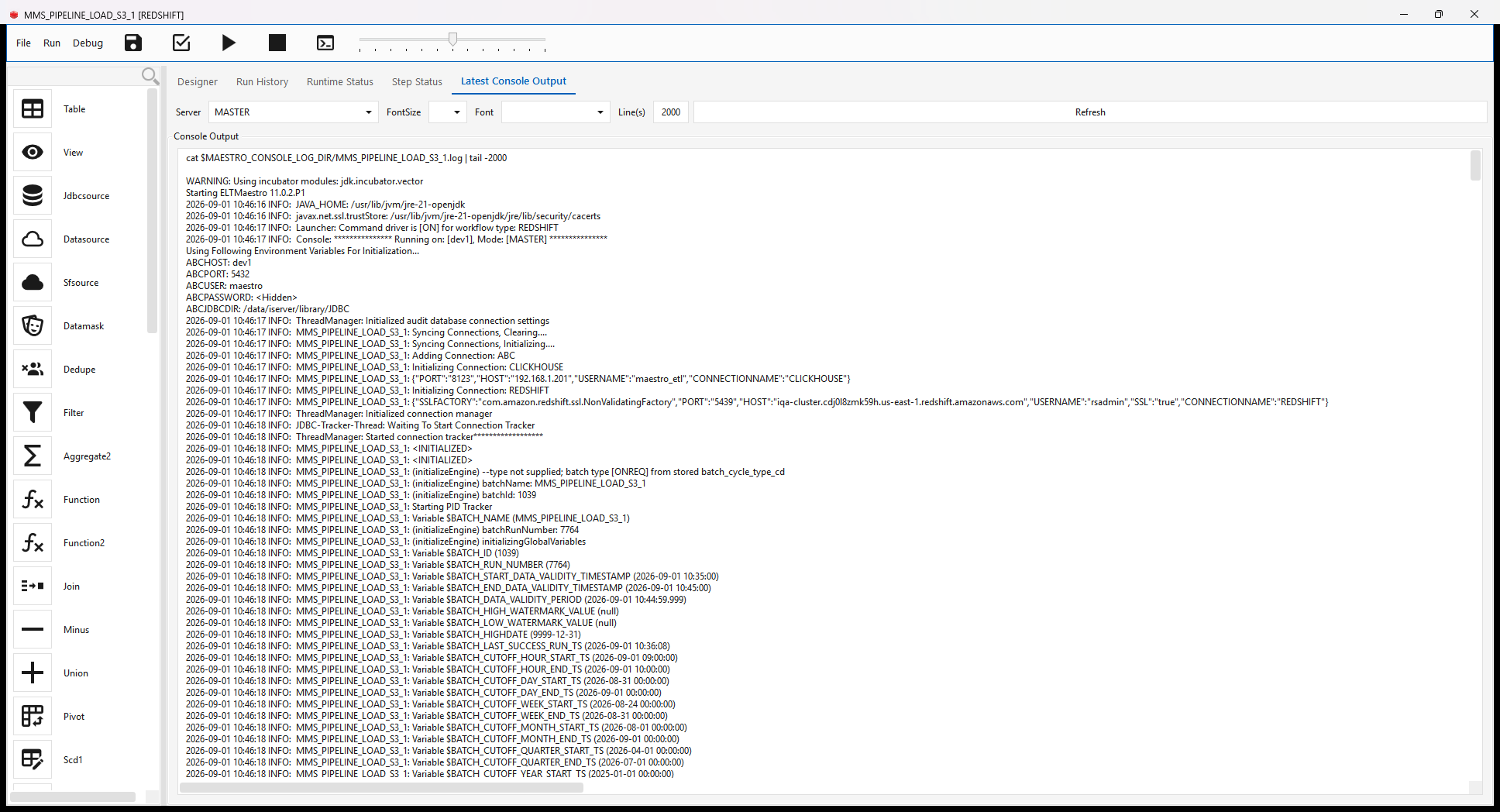Click the 'Adding Connection: ABC' log line
This screenshot has width=1500, height=812.
point(350,356)
